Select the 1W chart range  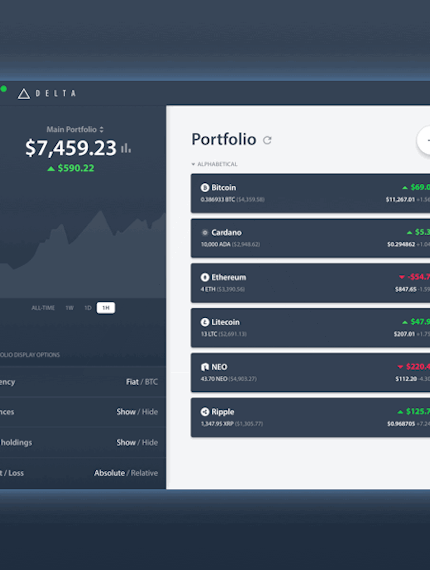click(69, 308)
